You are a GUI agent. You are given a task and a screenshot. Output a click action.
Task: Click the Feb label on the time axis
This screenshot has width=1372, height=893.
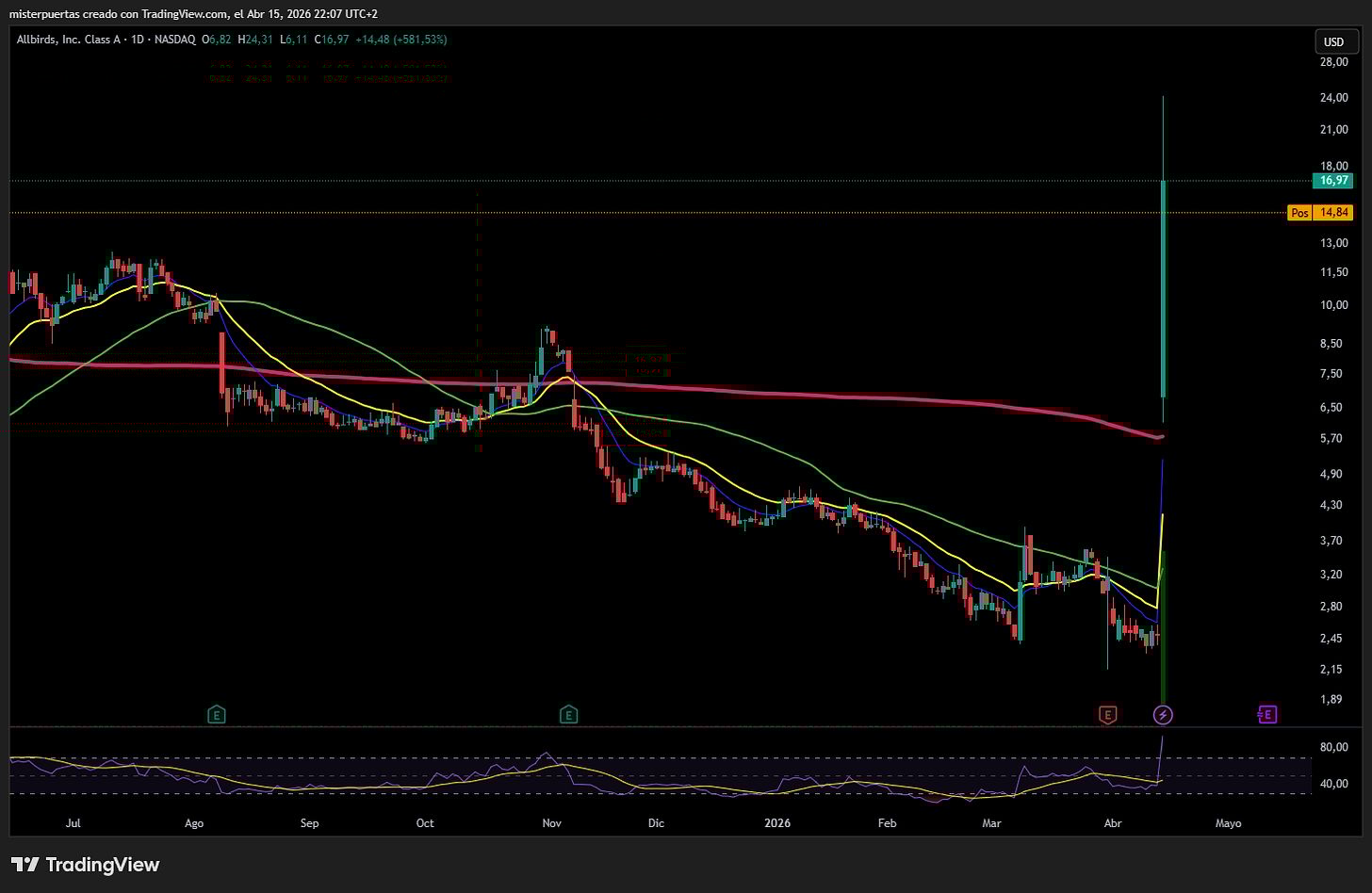tap(887, 823)
